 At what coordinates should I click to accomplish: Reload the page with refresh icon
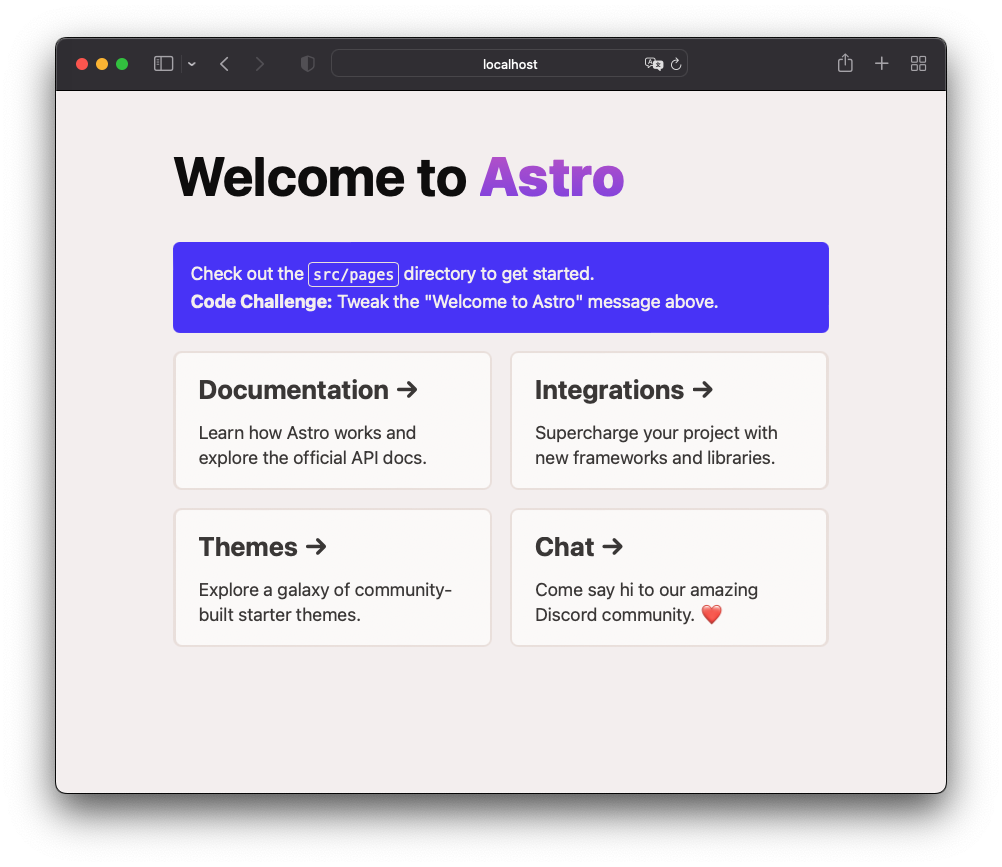tap(676, 64)
